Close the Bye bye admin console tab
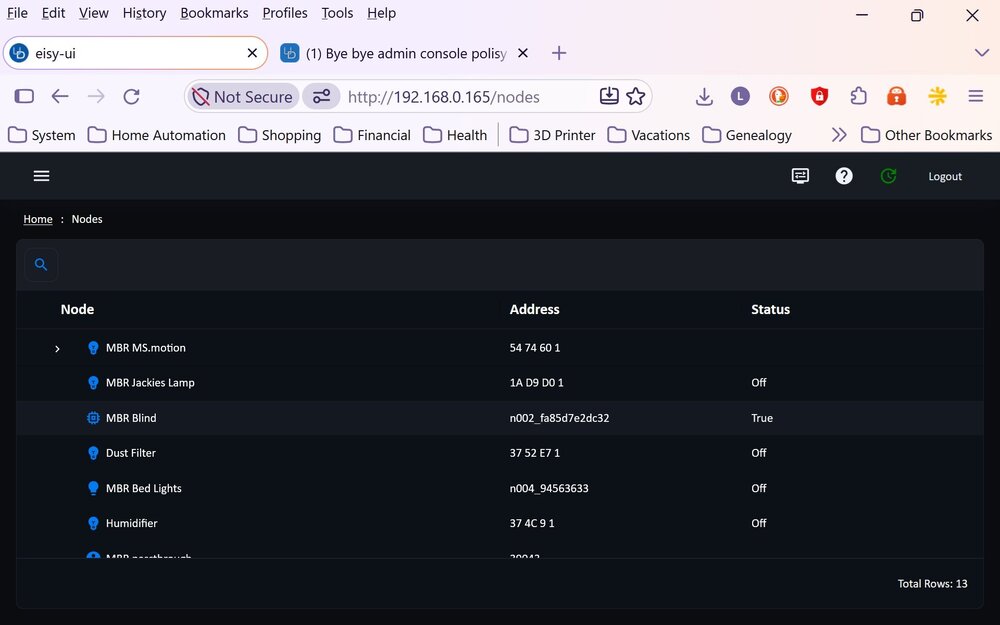This screenshot has height=625, width=1000. coord(523,53)
